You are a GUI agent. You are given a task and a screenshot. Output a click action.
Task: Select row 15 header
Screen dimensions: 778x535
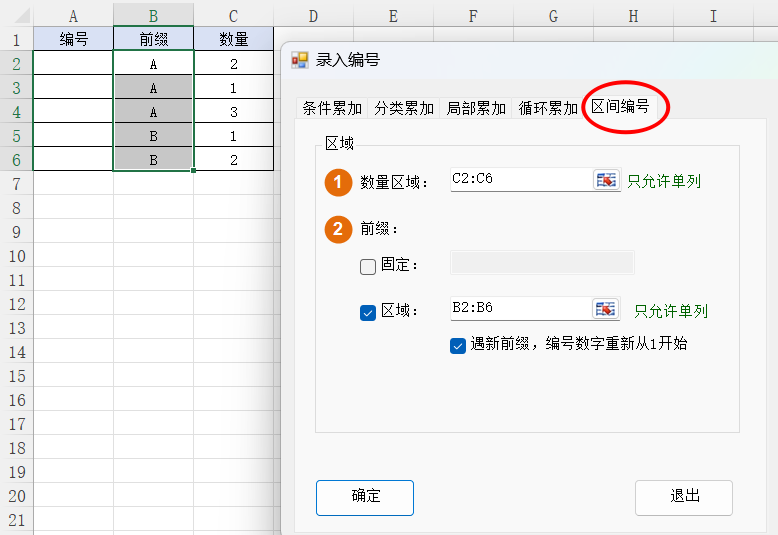click(16, 376)
